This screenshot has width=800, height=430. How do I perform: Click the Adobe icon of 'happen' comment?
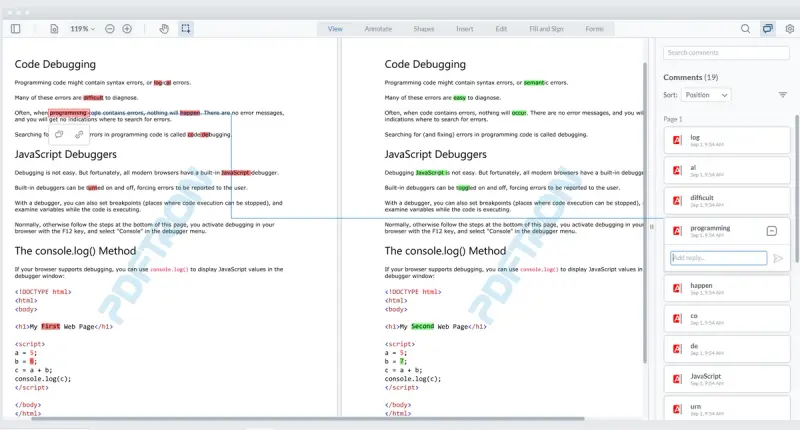(x=677, y=288)
